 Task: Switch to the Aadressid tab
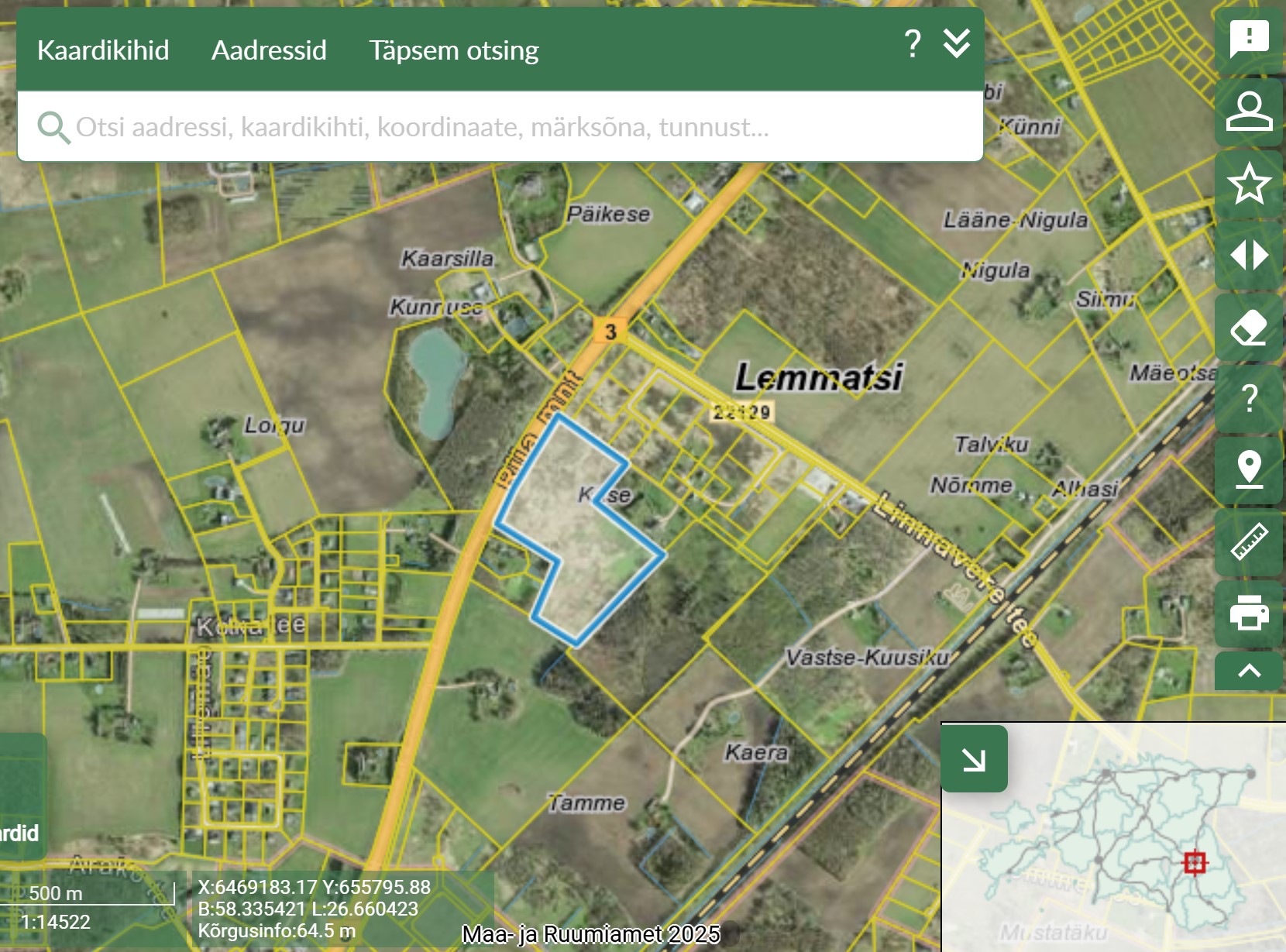click(x=269, y=50)
